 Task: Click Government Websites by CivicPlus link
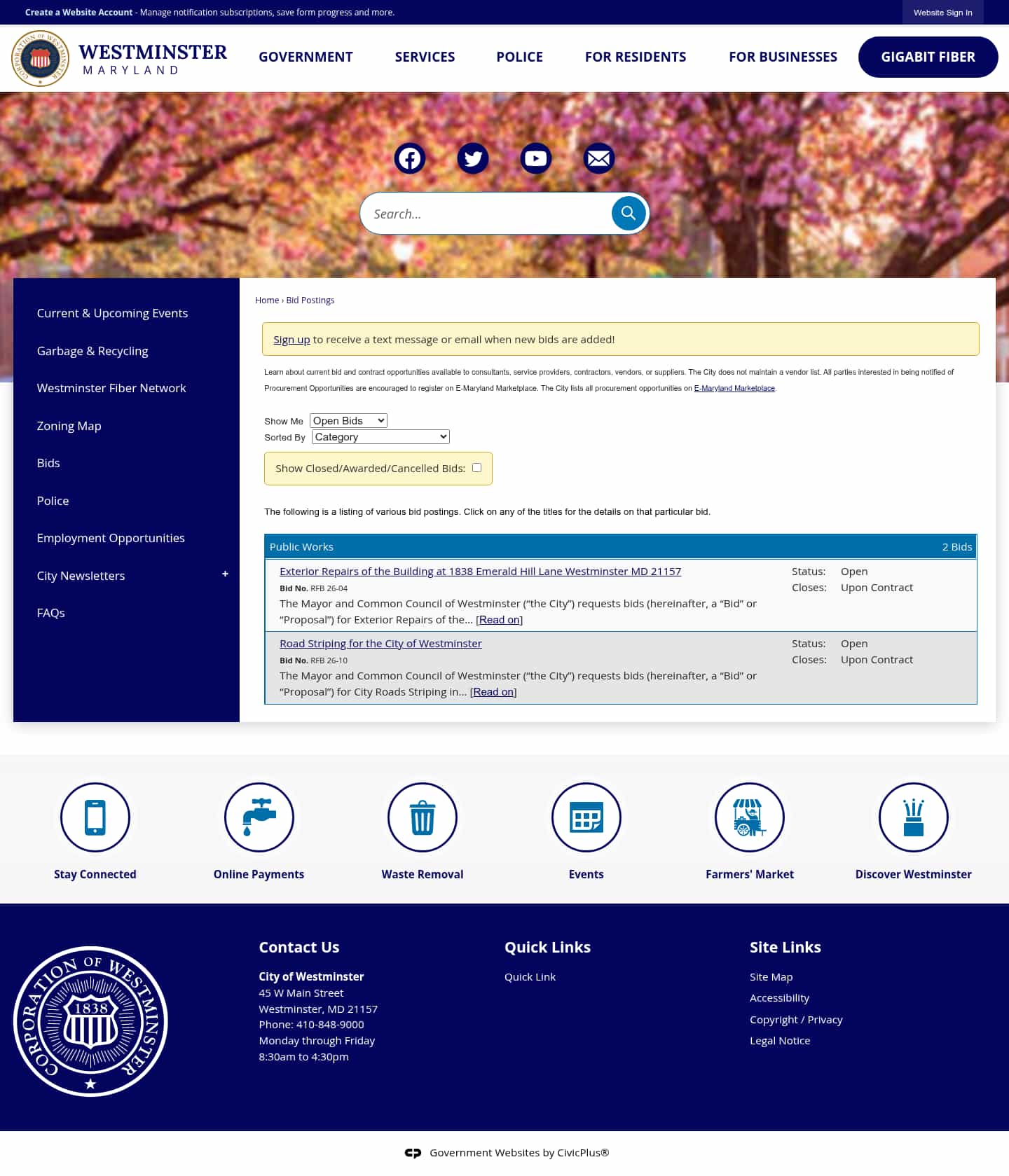[519, 1153]
